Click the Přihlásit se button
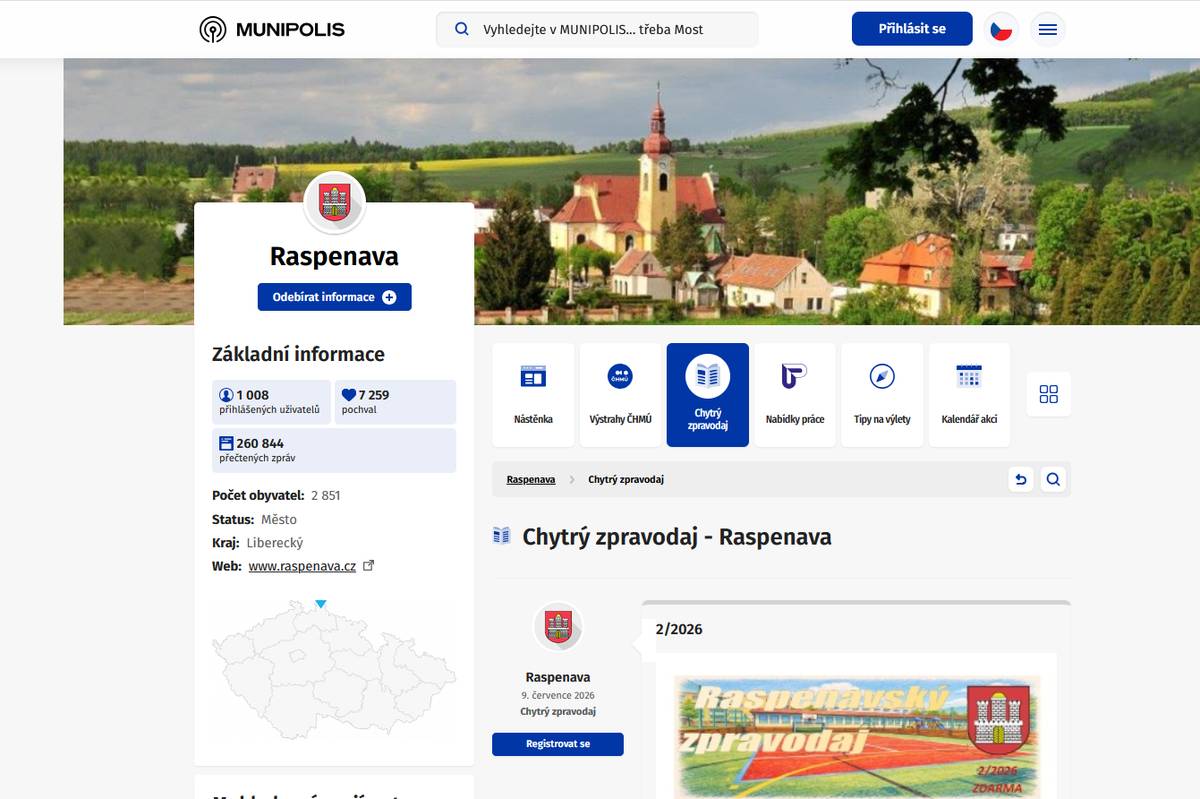Screen dimensions: 1200x799 pyautogui.click(x=912, y=29)
